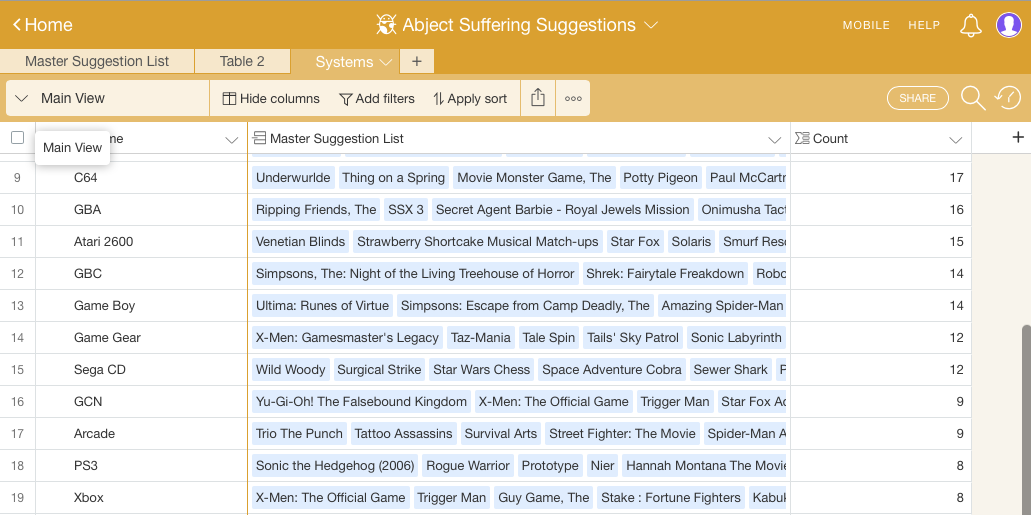This screenshot has width=1031, height=515.
Task: Click the linked-record field type icon
Action: click(x=260, y=138)
